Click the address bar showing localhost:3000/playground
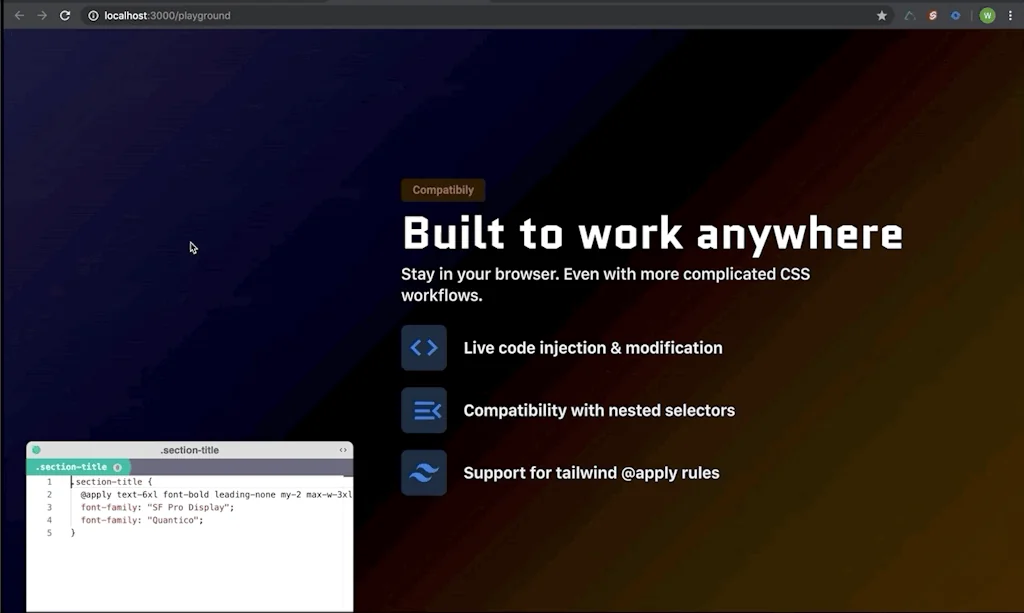 pos(170,15)
